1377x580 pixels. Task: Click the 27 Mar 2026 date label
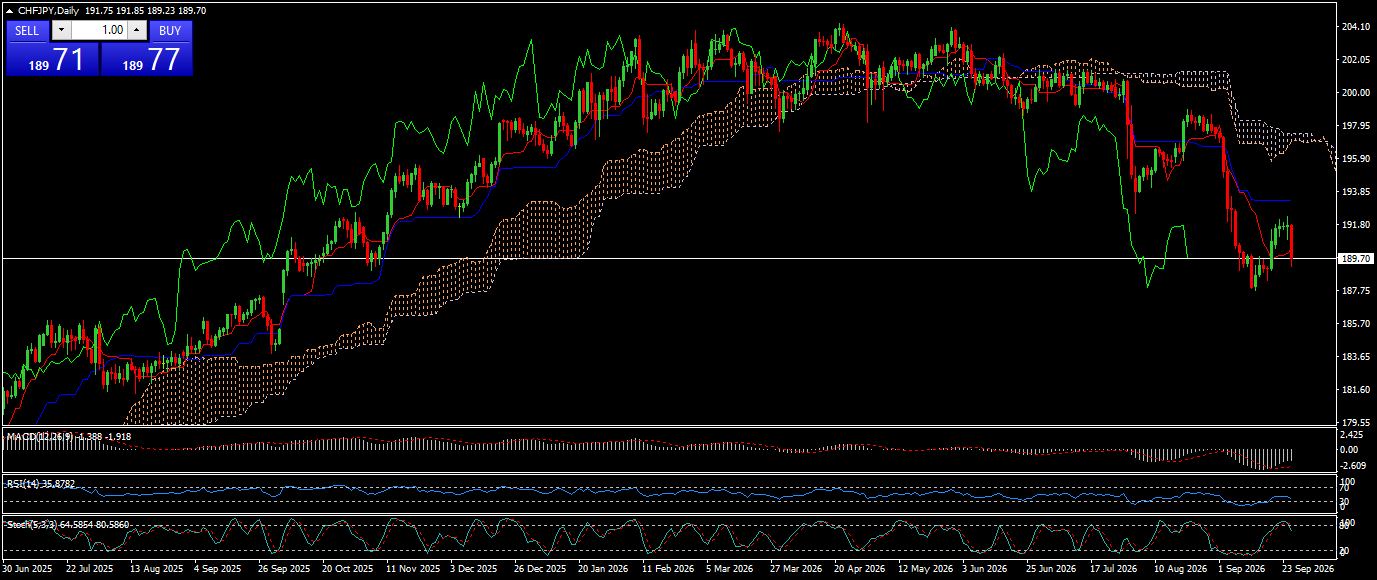coord(798,568)
